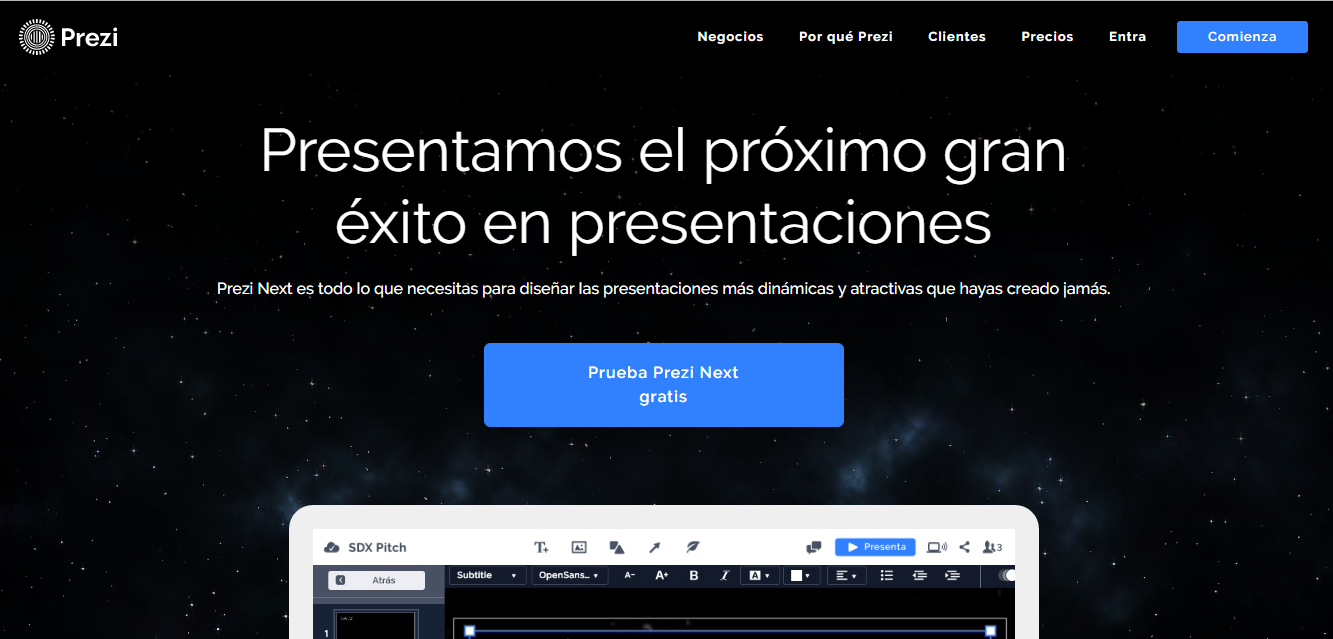The height and width of the screenshot is (639, 1333).
Task: Click the Prueba Prezi Next gratis button
Action: [x=664, y=385]
